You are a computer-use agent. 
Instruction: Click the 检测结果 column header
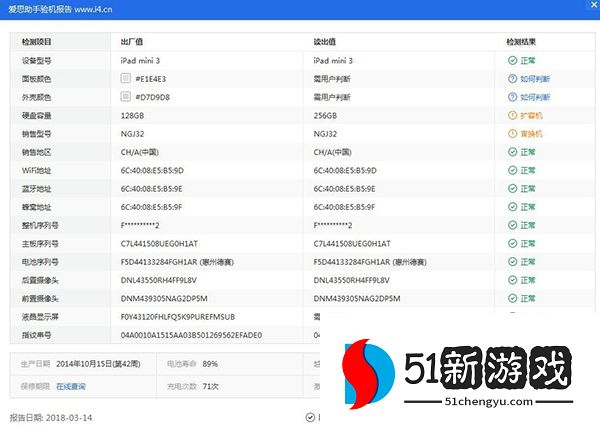pos(526,42)
